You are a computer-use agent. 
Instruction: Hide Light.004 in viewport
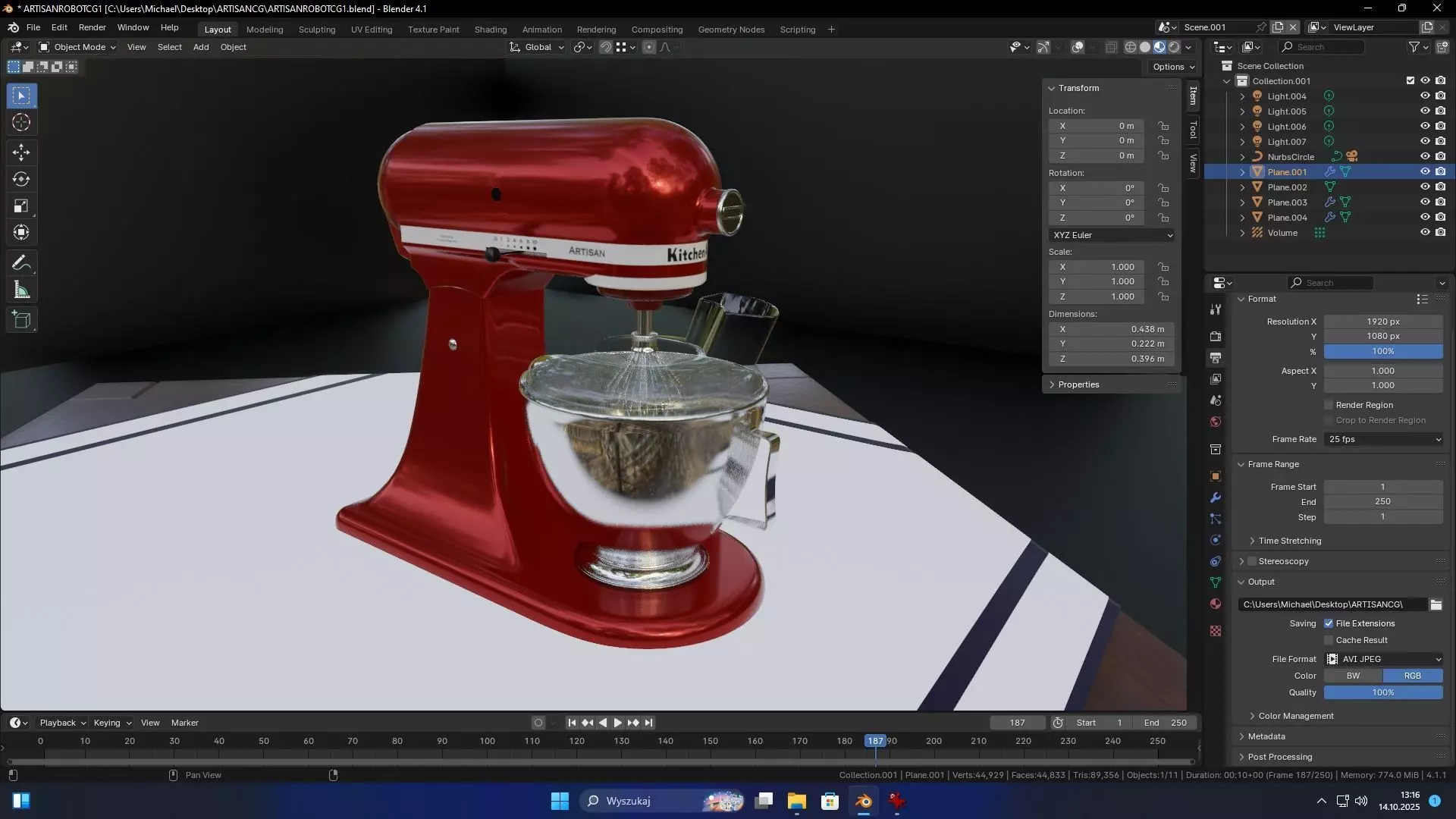coord(1425,96)
